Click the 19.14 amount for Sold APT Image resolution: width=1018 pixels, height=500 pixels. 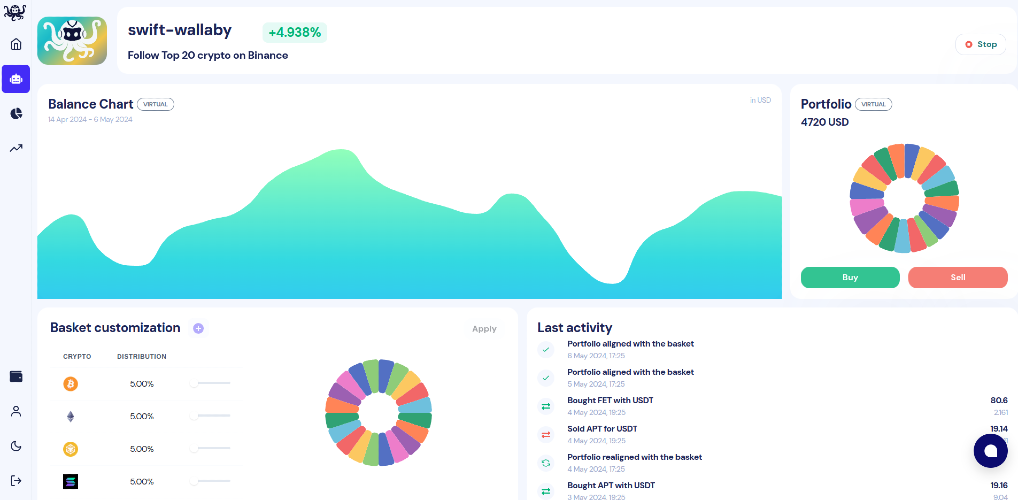point(999,429)
